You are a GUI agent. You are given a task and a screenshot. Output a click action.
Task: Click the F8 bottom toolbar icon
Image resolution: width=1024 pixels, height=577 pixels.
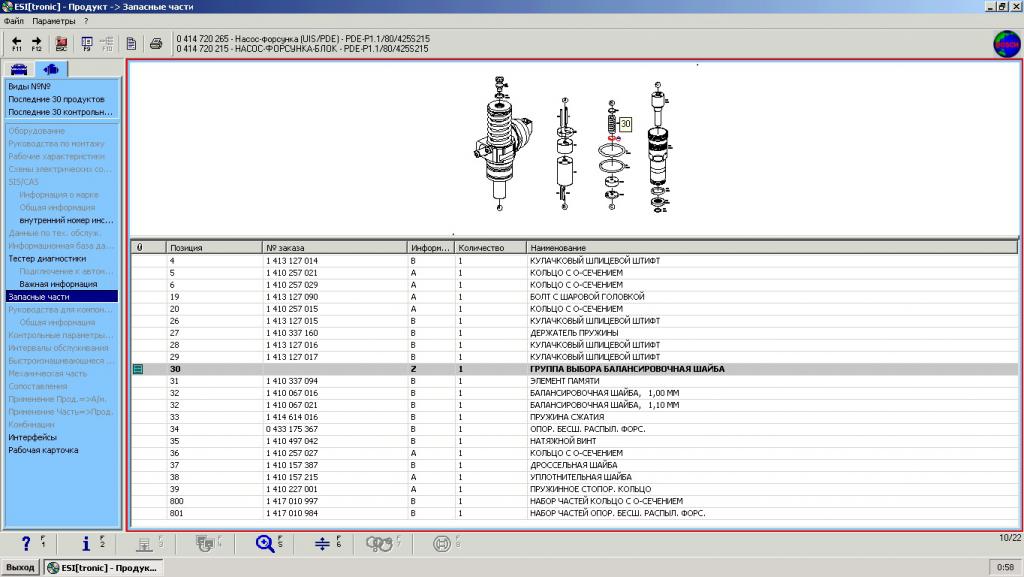[x=442, y=543]
